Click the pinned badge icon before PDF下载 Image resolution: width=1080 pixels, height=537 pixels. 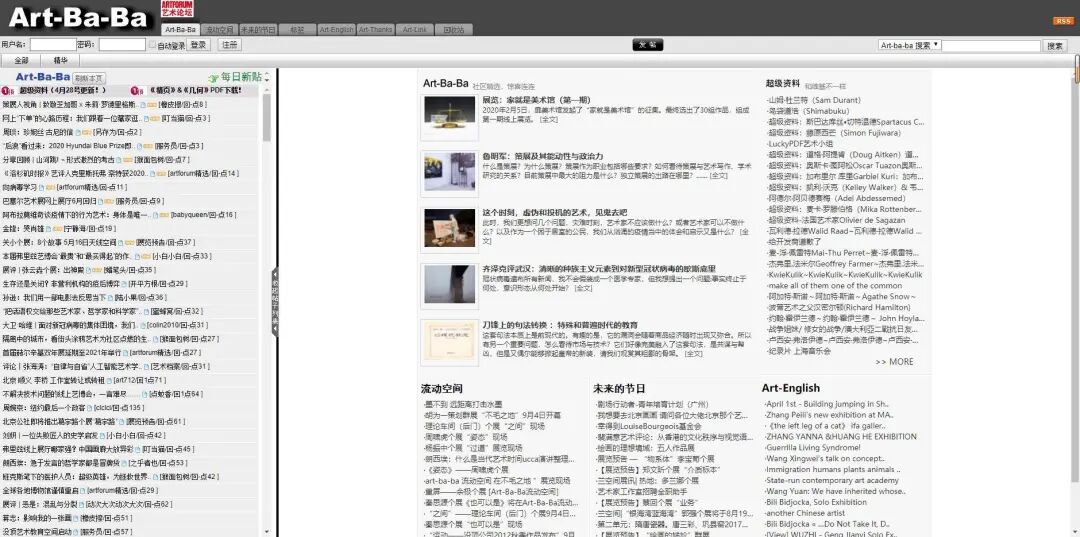(x=137, y=91)
